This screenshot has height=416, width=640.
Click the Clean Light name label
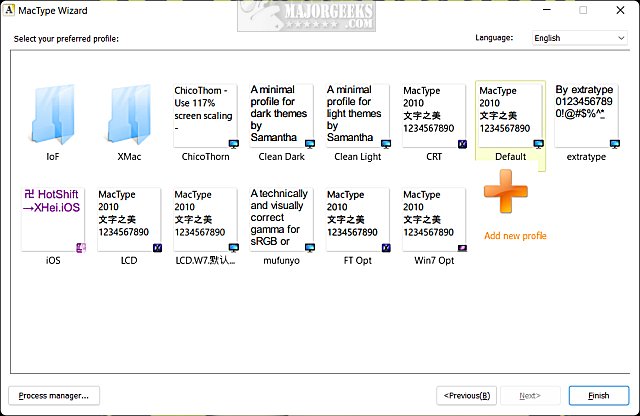[x=358, y=157]
